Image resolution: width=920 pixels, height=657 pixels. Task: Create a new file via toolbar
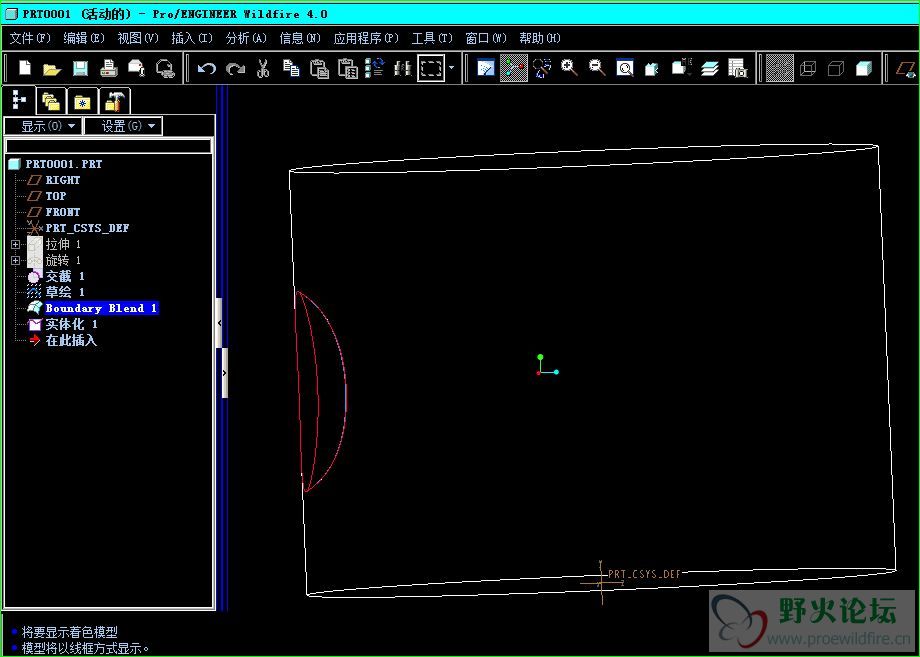[x=25, y=68]
